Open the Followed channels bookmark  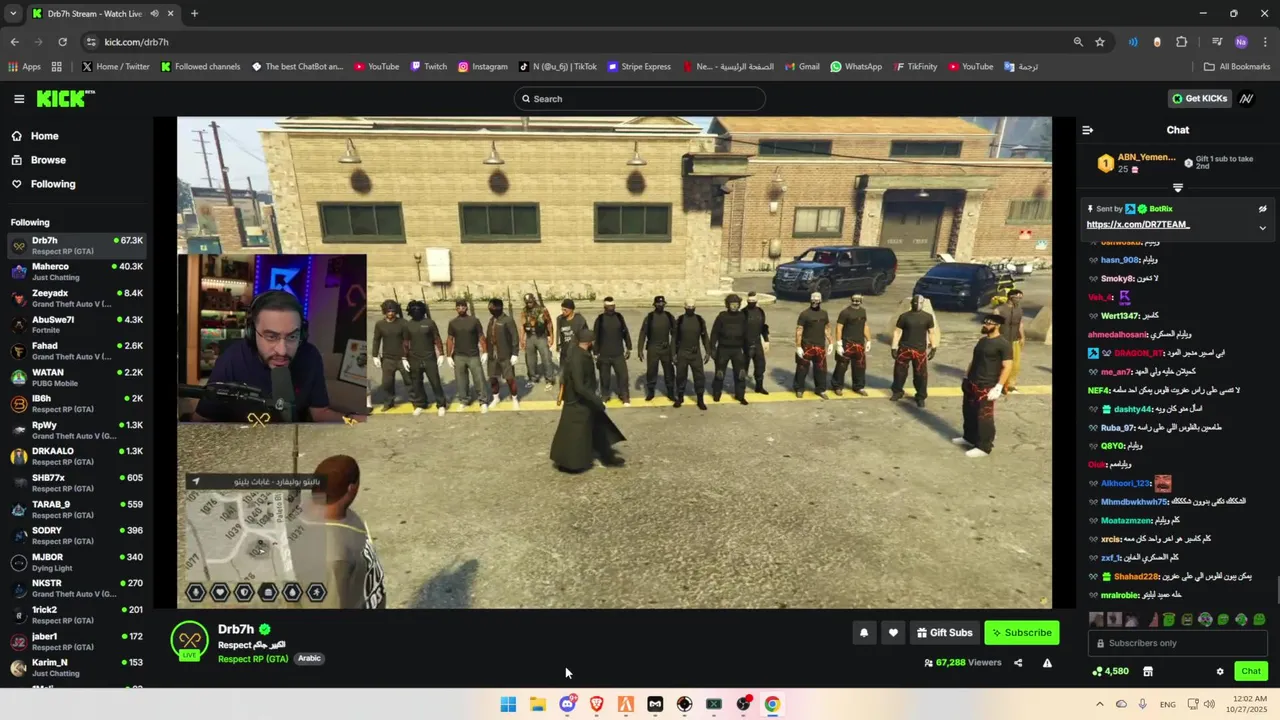[x=200, y=67]
